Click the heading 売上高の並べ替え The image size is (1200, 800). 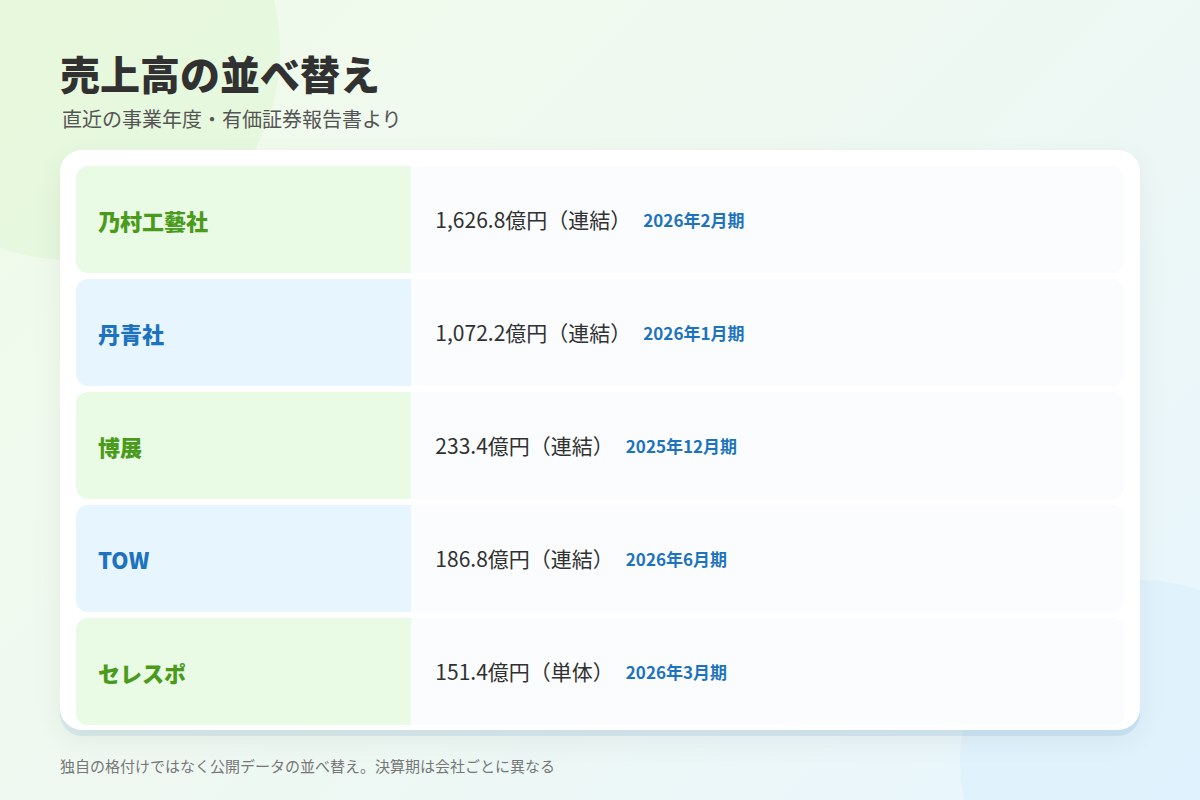[x=219, y=76]
